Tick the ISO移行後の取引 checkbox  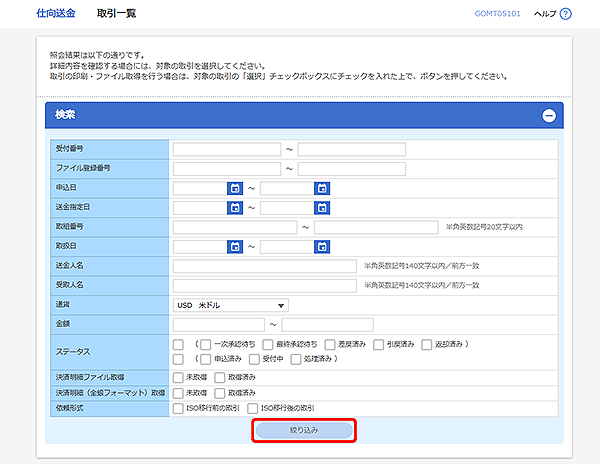[x=253, y=409]
